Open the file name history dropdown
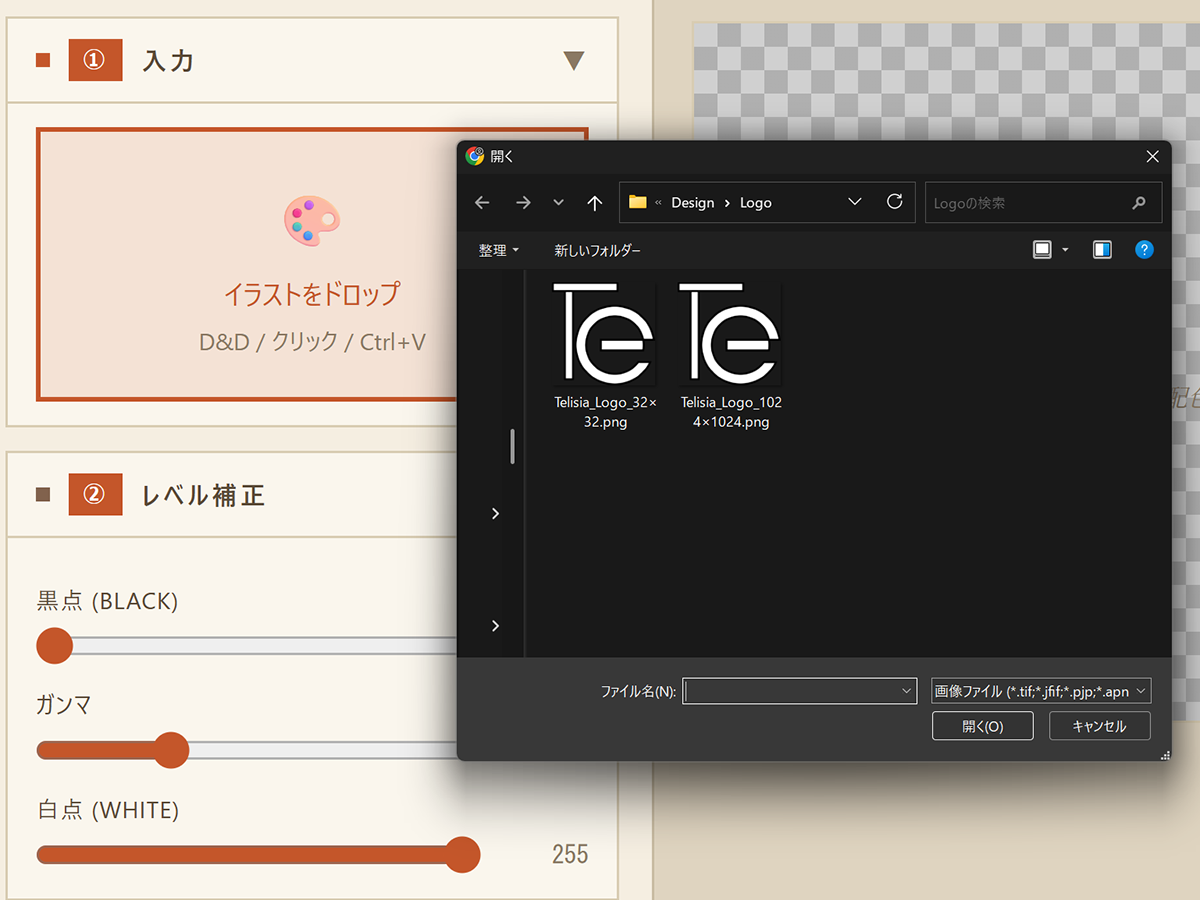1200x900 pixels. (907, 691)
